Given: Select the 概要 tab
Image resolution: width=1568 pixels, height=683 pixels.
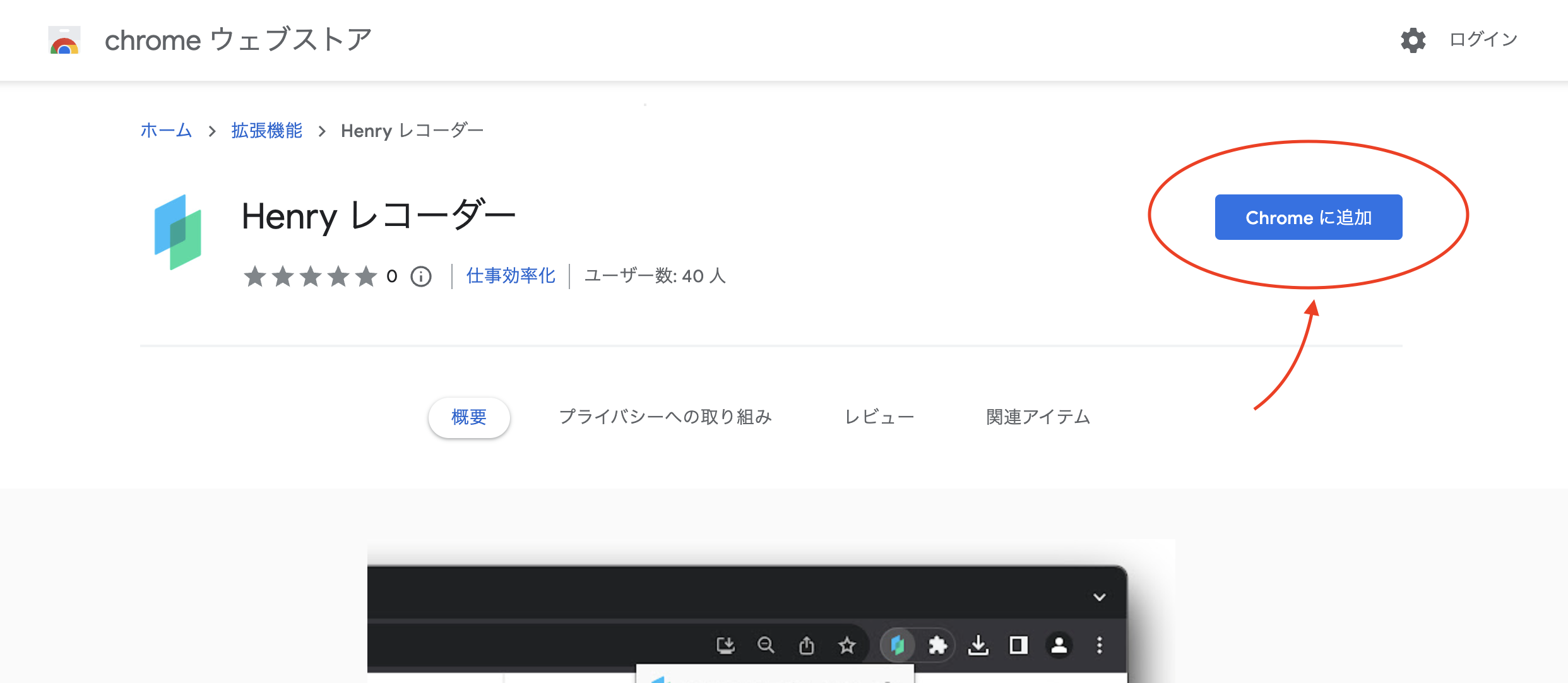Looking at the screenshot, I should tap(469, 417).
